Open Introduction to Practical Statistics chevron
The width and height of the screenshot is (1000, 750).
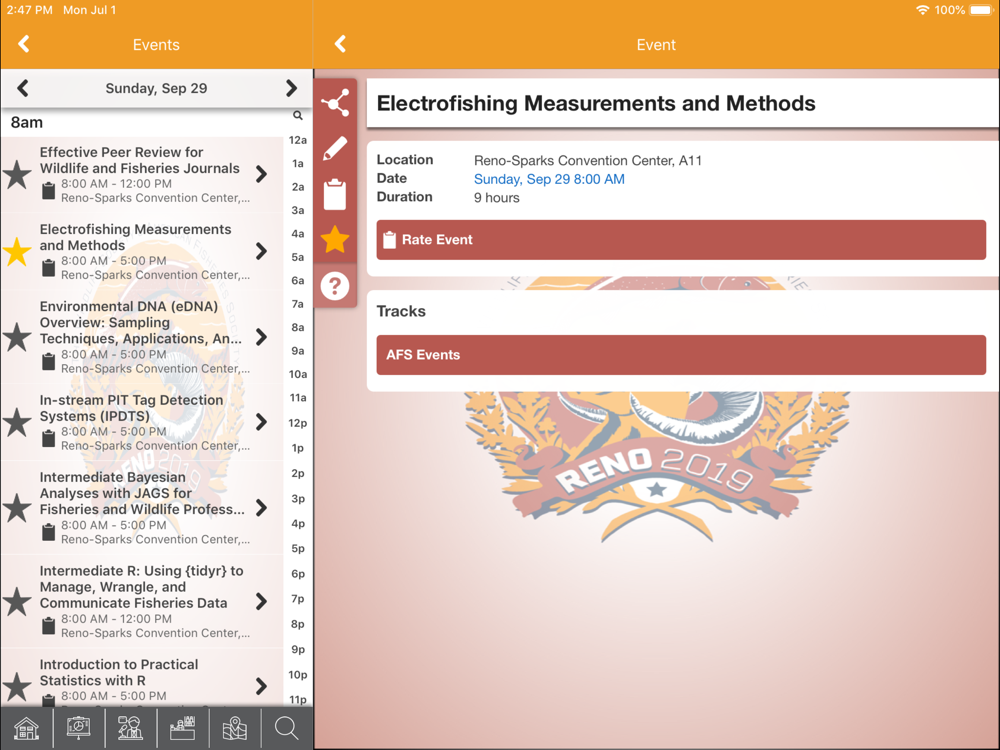pos(261,686)
